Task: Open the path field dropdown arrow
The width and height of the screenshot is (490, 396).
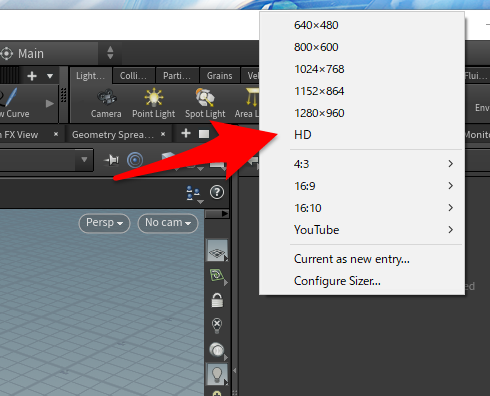Action: coord(84,160)
